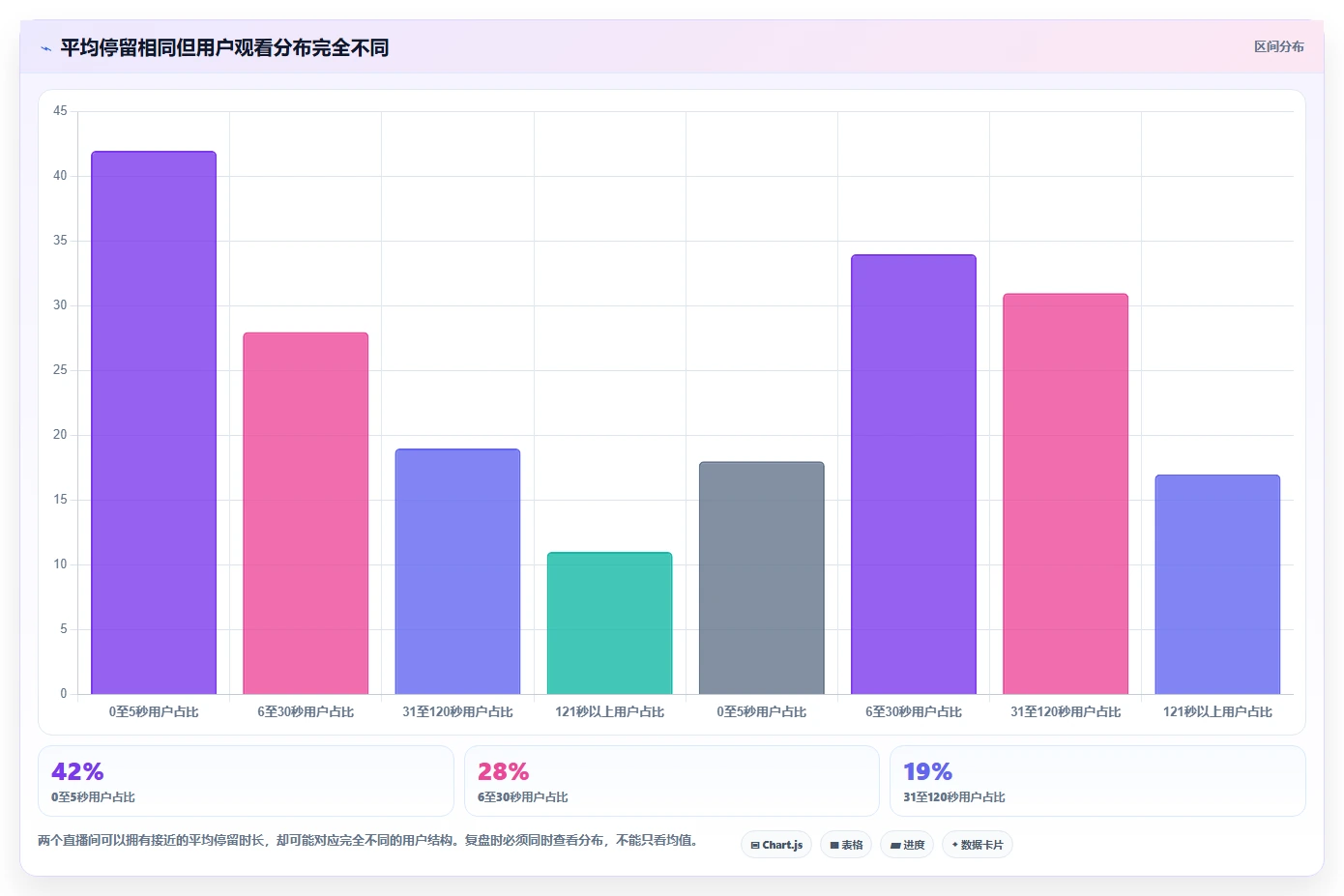Open the 数据卡片 chip
This screenshot has height=896, width=1344.
(978, 845)
